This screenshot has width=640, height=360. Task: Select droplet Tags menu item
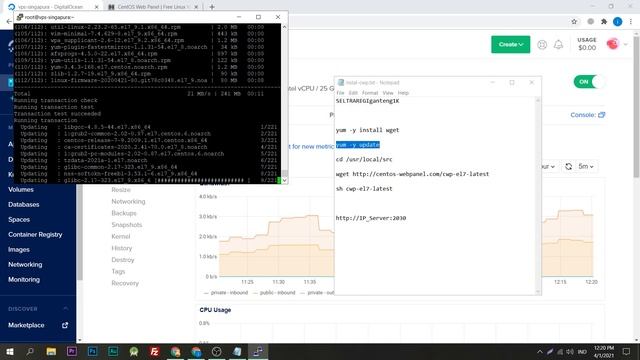pyautogui.click(x=118, y=271)
